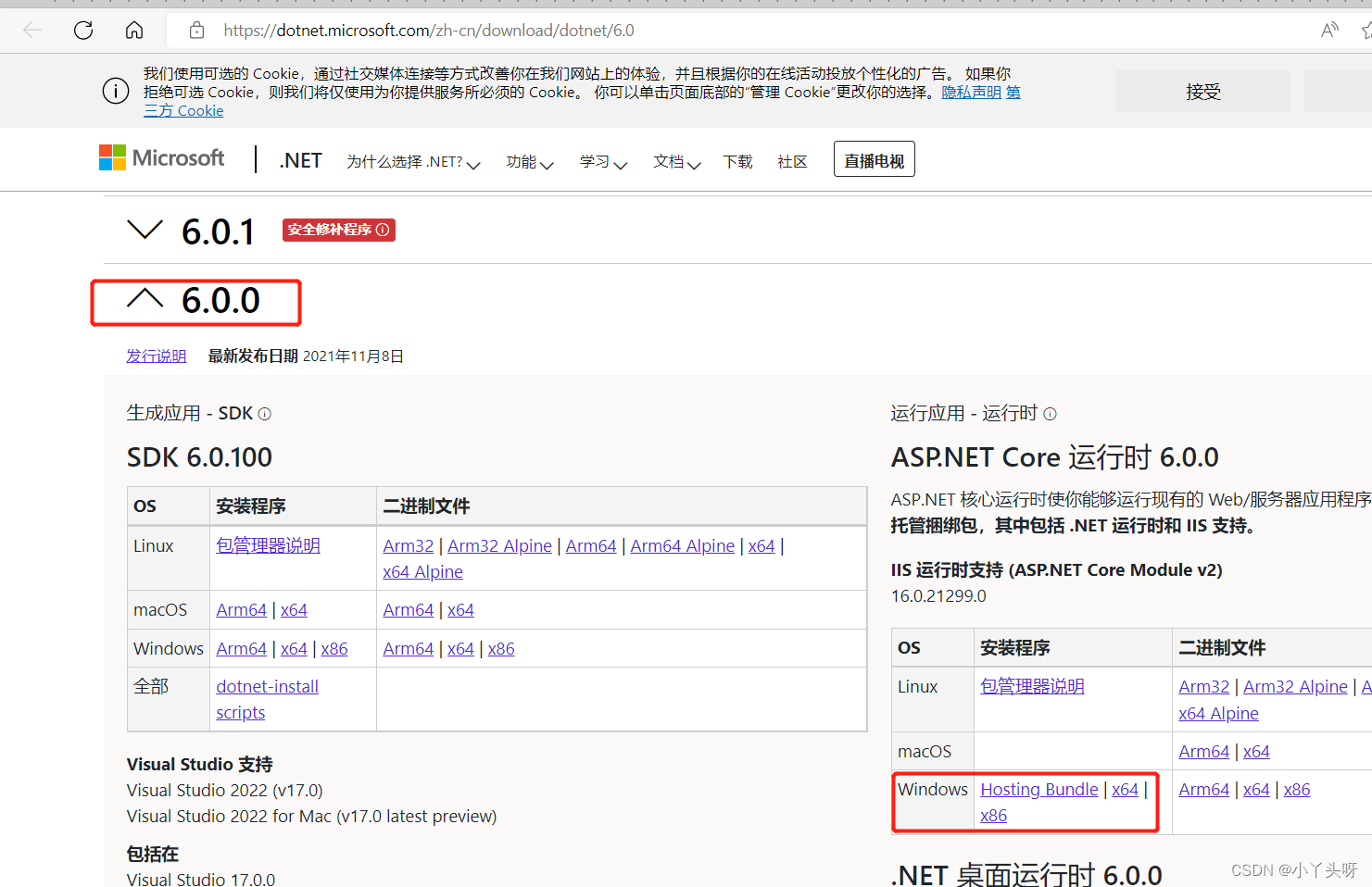This screenshot has width=1372, height=887.
Task: Click the info icon next to SDK heading
Action: pyautogui.click(x=265, y=414)
